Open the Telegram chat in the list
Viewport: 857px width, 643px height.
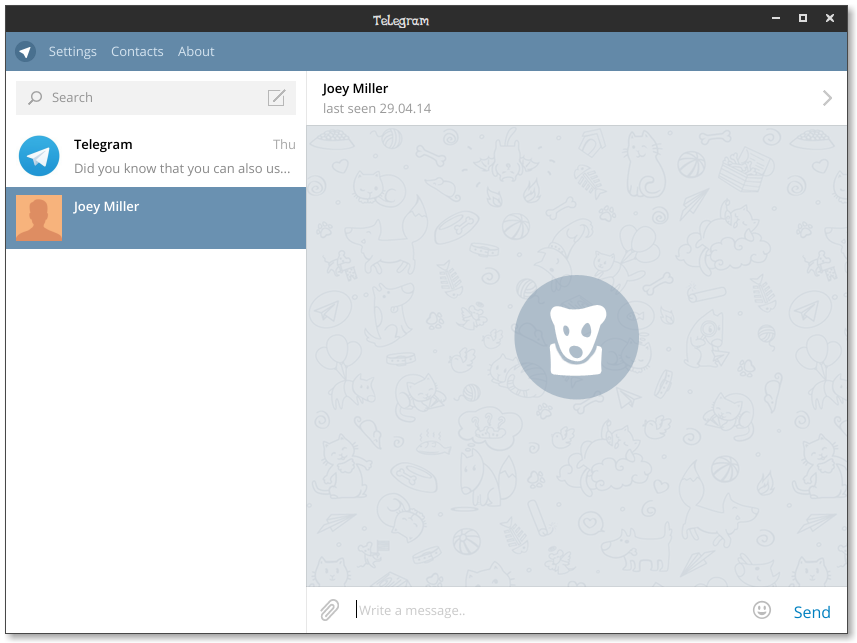(x=156, y=156)
